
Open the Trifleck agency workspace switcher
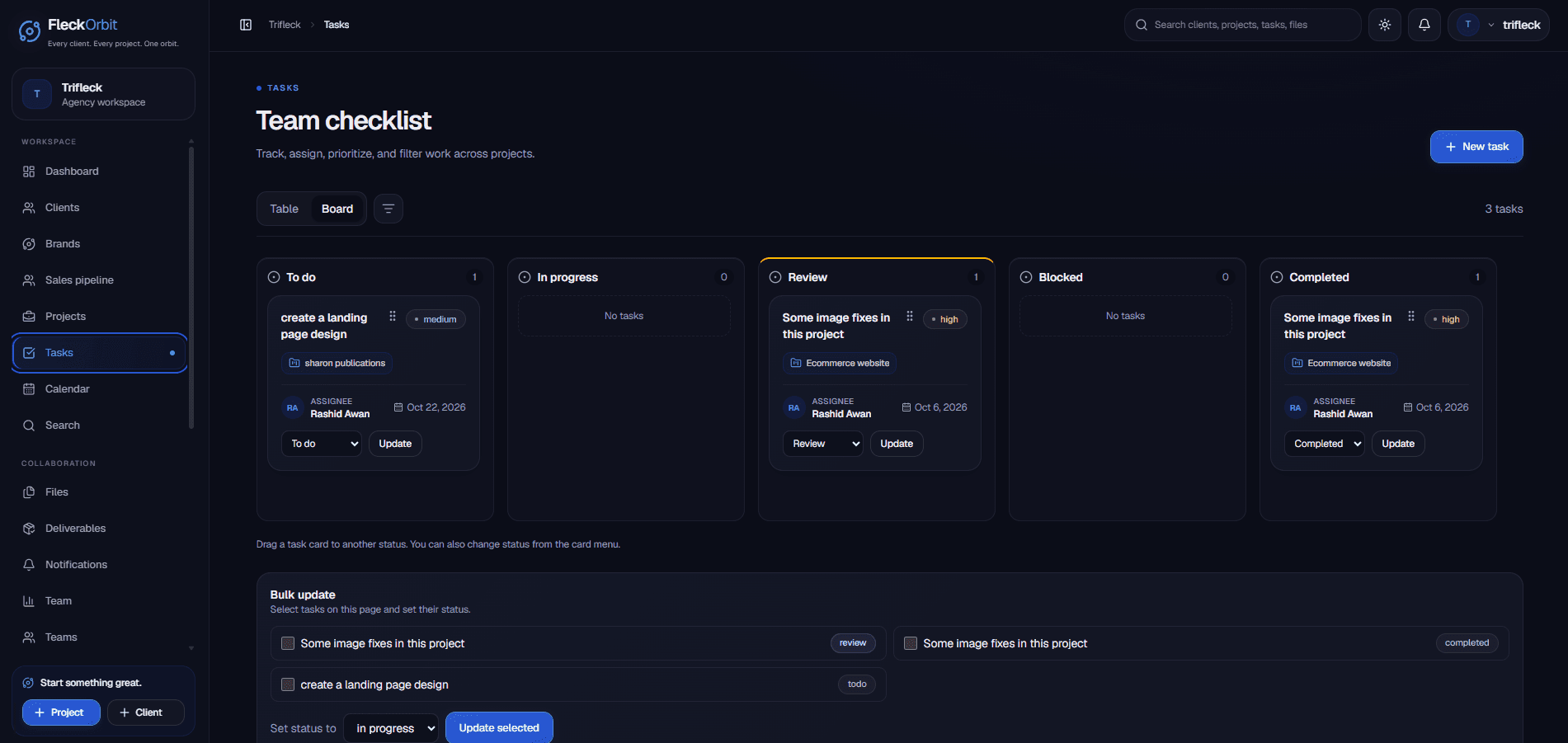tap(103, 94)
